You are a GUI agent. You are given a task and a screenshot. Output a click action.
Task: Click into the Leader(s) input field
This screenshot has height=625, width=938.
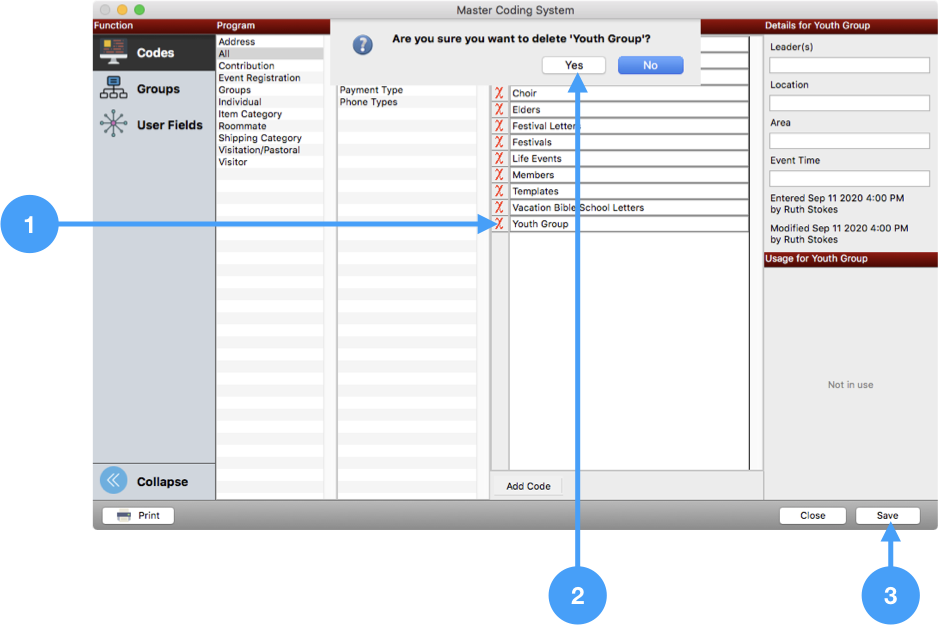pos(849,65)
